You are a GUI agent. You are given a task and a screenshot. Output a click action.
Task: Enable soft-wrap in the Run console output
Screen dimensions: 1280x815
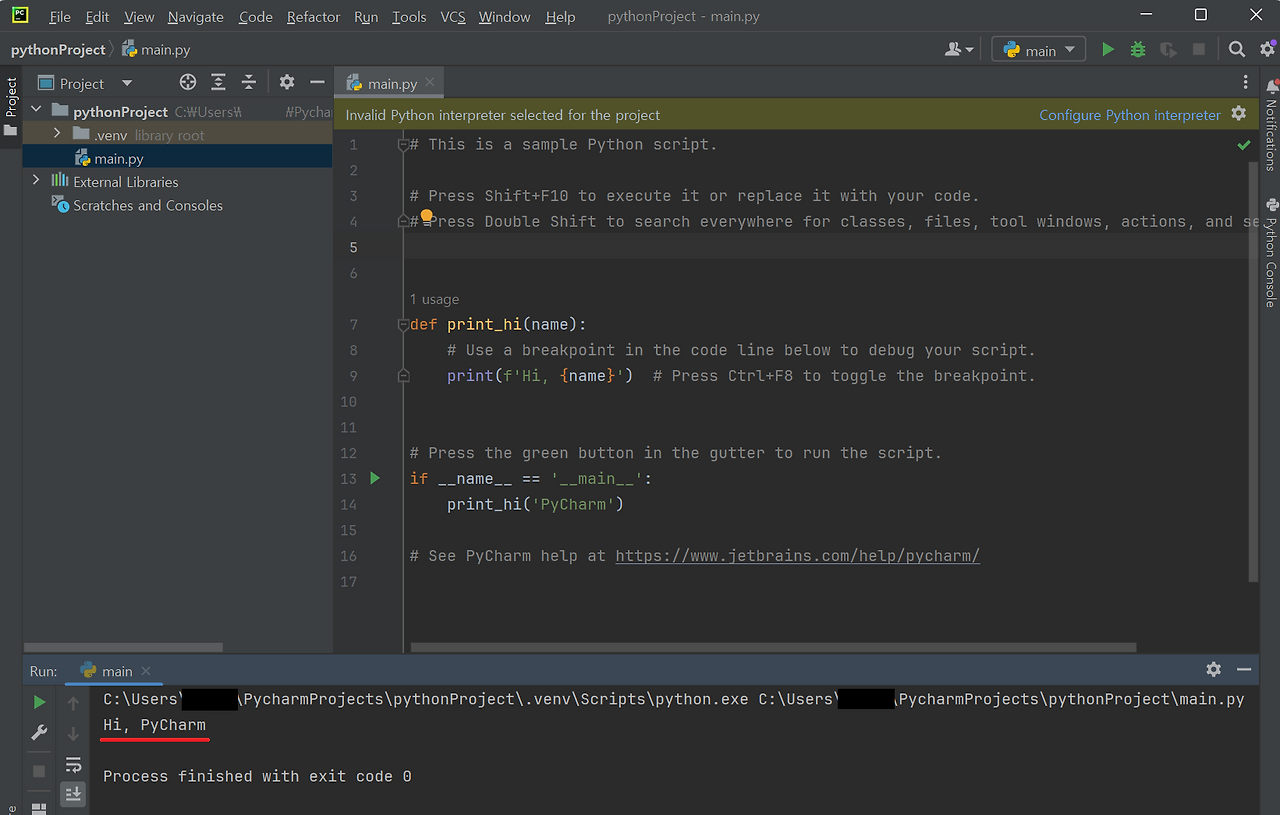click(x=73, y=764)
